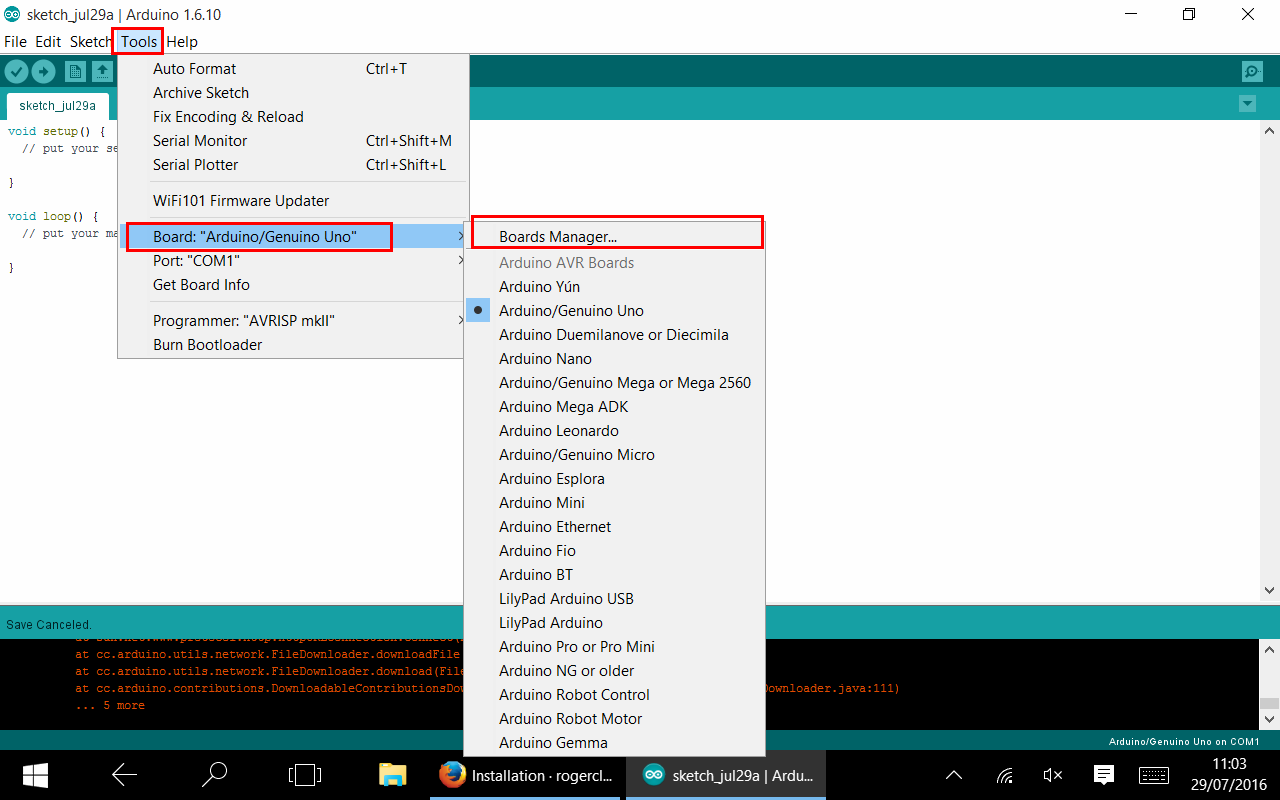
Task: Click the New sketch toolbar icon
Action: 75,71
